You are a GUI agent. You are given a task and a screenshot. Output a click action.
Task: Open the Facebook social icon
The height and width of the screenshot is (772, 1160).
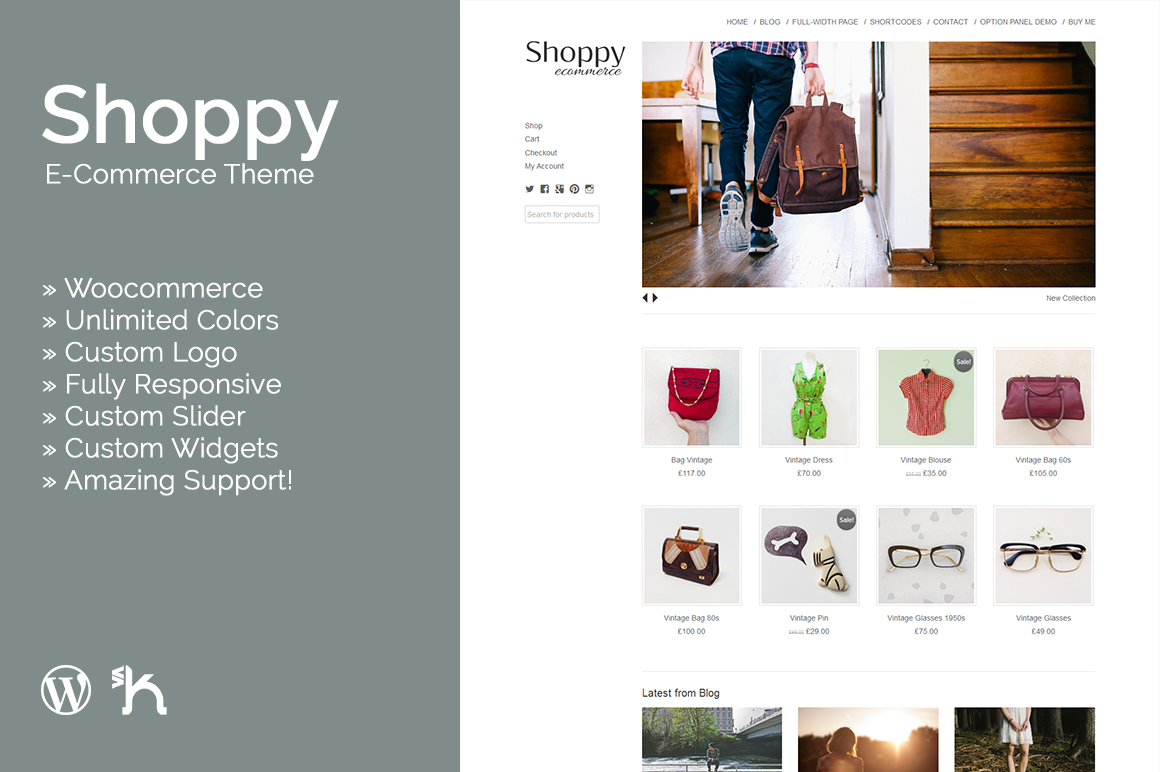544,189
